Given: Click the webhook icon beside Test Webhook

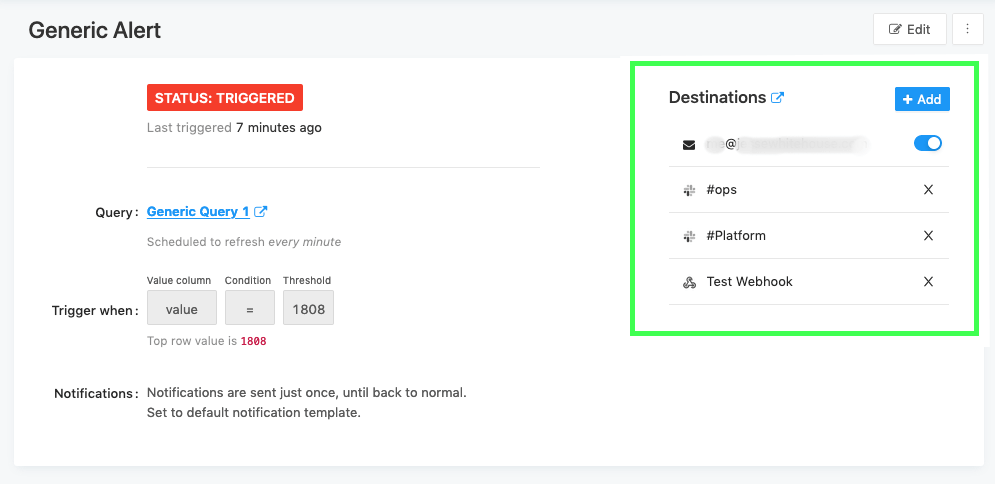Looking at the screenshot, I should (x=689, y=282).
